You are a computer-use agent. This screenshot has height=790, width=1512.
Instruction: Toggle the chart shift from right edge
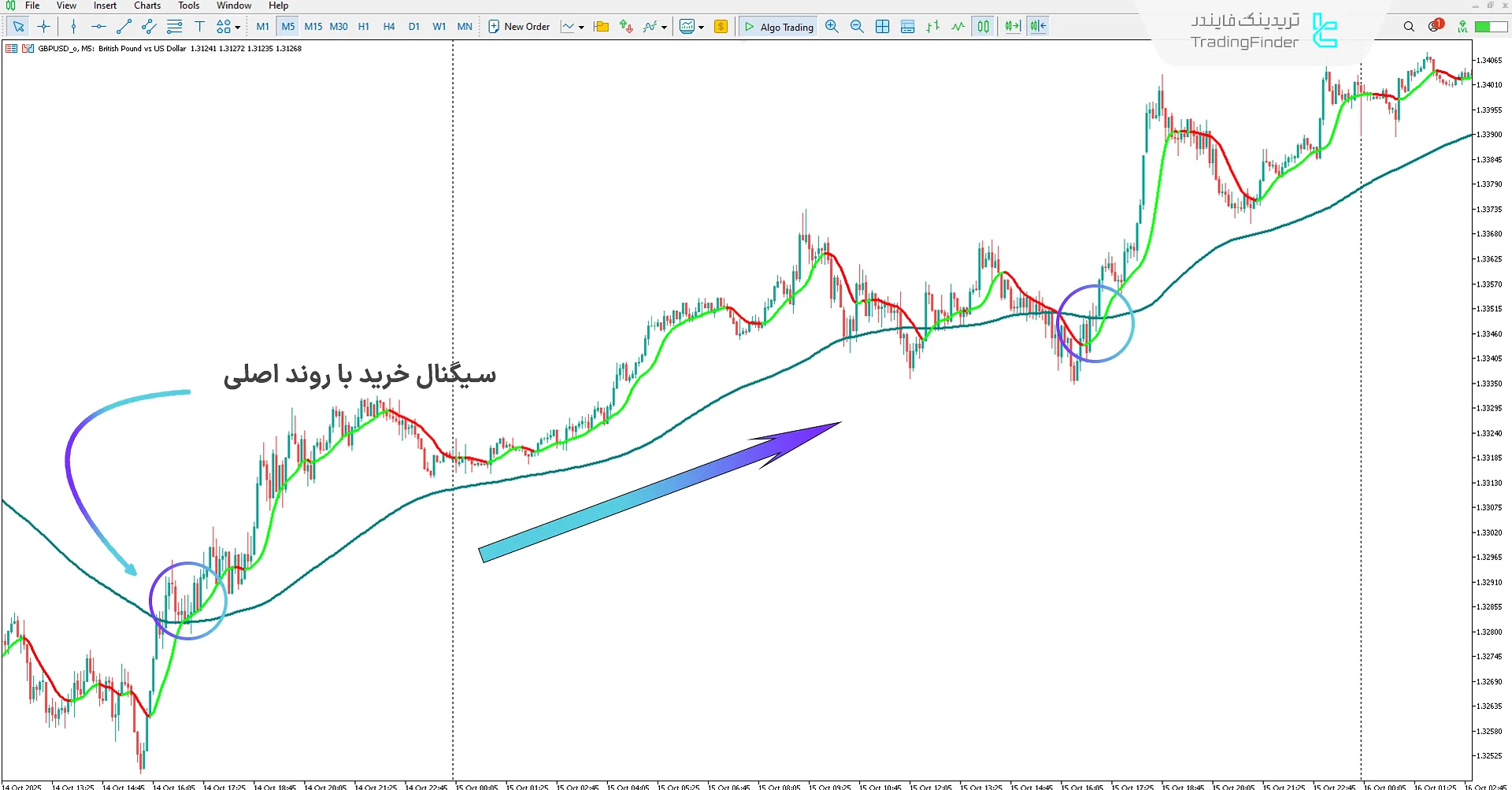coord(1038,26)
